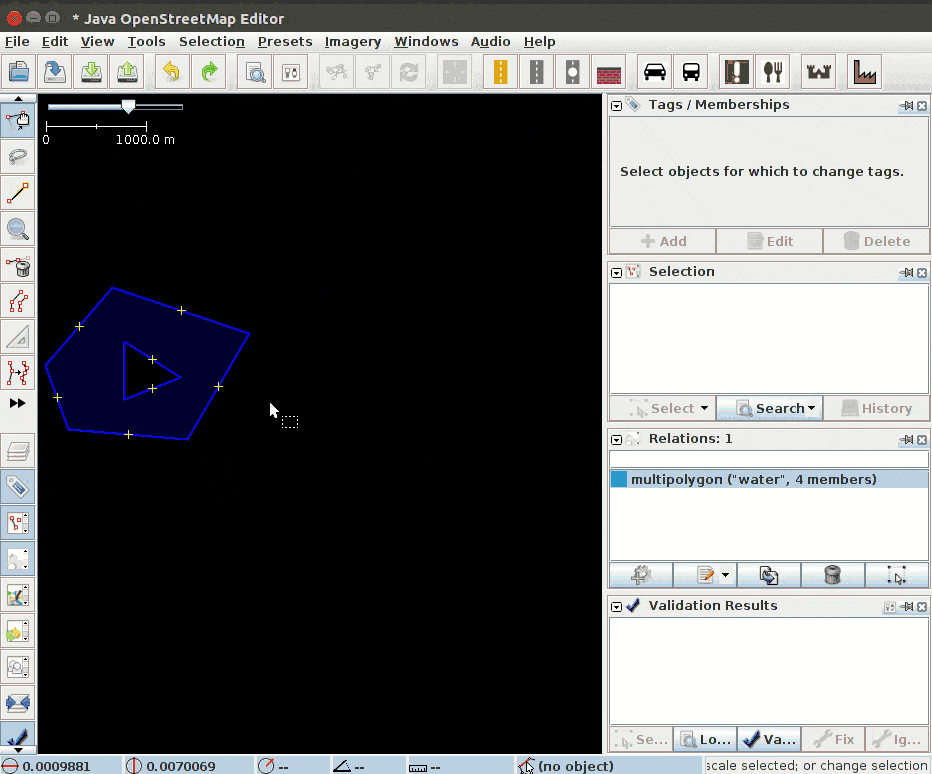Collapse the Relations panel with its arrow toggle
This screenshot has height=774, width=932.
tap(614, 439)
